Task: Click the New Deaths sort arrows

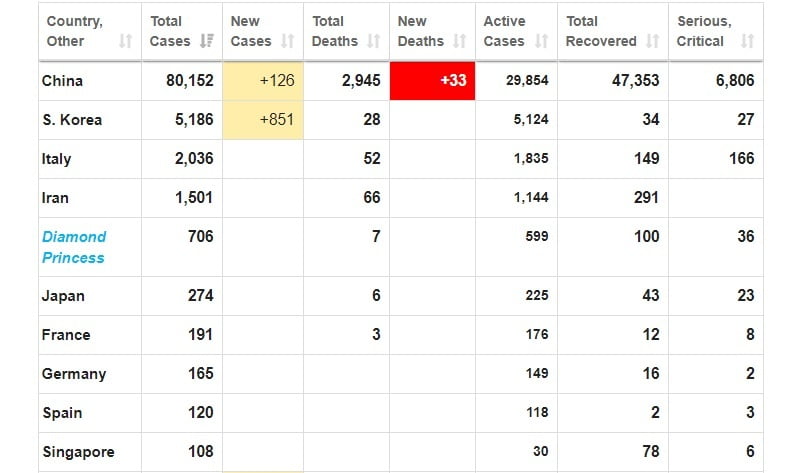Action: 460,41
